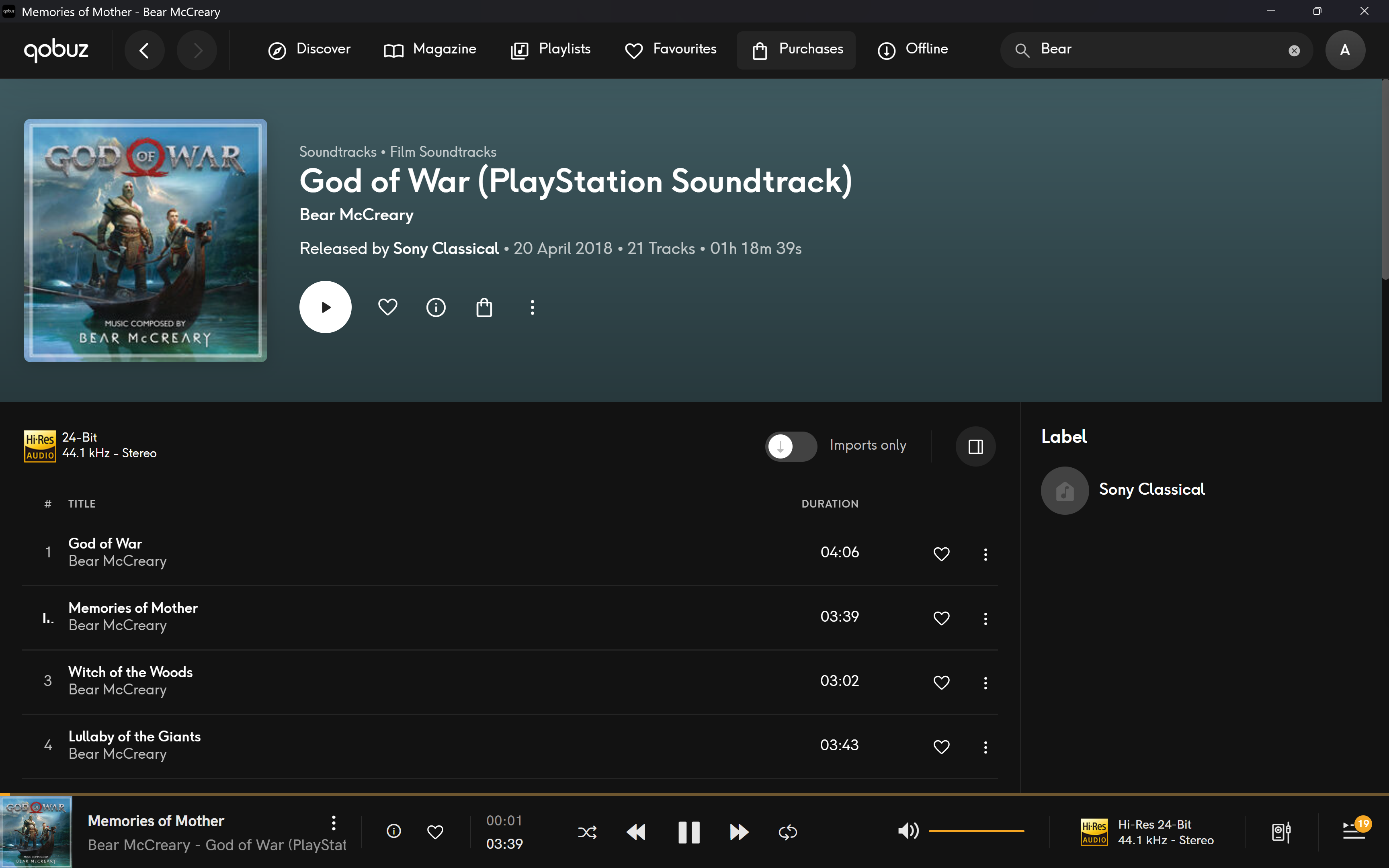Shuffle the playback order
The width and height of the screenshot is (1389, 868).
click(587, 832)
